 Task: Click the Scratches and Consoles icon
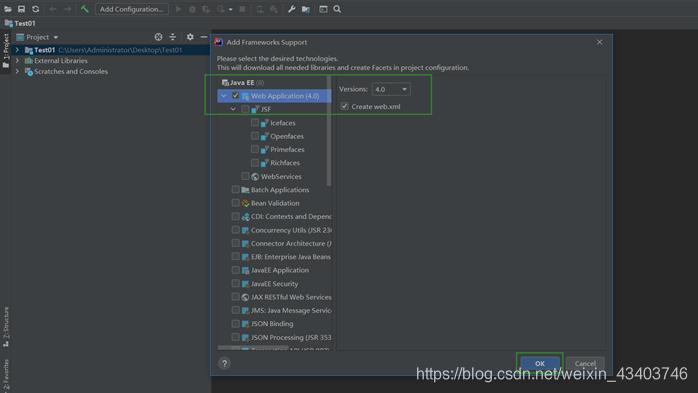tap(29, 72)
